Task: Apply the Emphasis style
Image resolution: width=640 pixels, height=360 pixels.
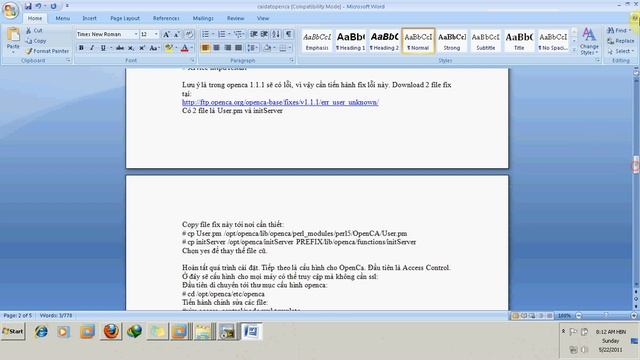Action: [317, 41]
